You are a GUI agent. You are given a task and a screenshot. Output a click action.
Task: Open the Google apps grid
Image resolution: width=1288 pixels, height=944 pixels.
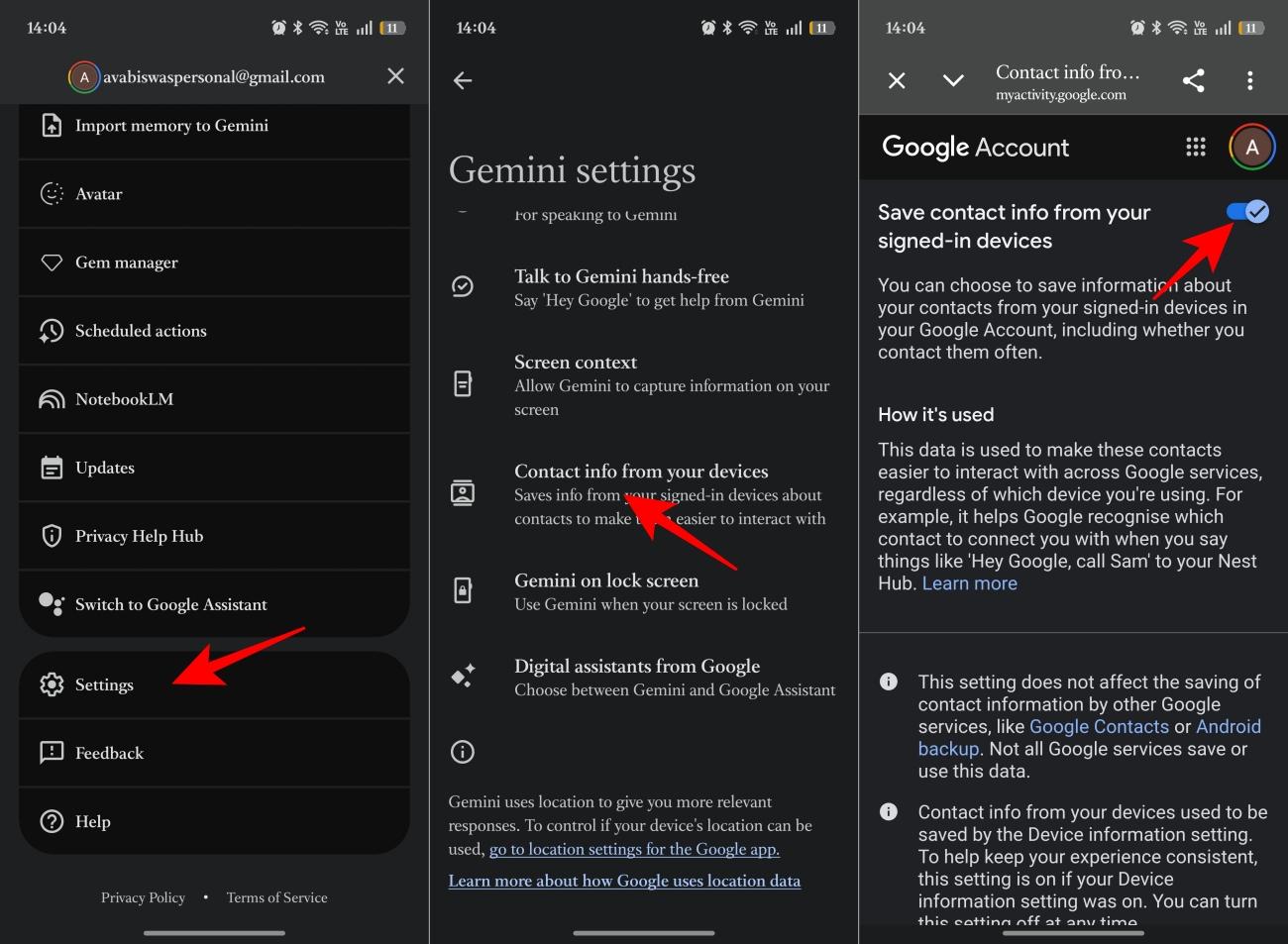tap(1196, 147)
